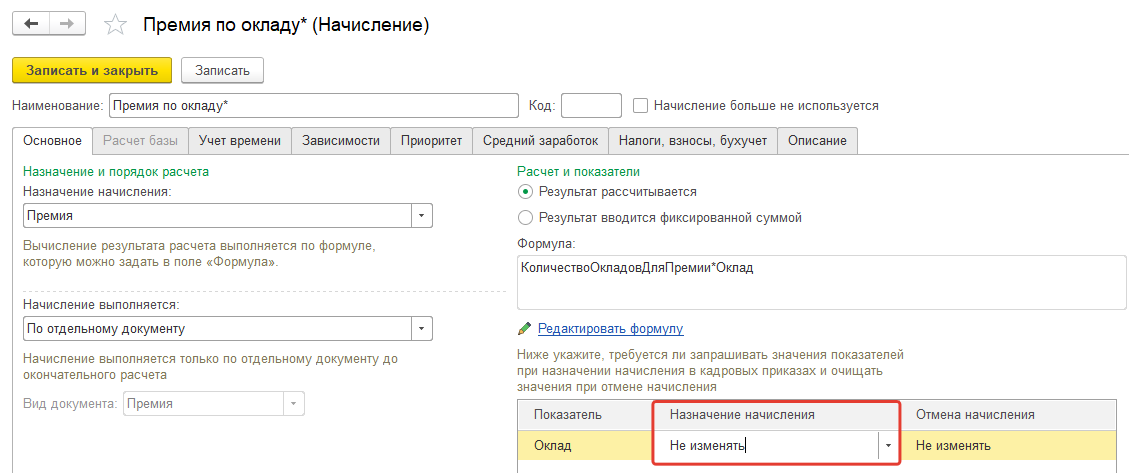Go to the 'Приоритет' tab
This screenshot has width=1129, height=473.
[431, 141]
